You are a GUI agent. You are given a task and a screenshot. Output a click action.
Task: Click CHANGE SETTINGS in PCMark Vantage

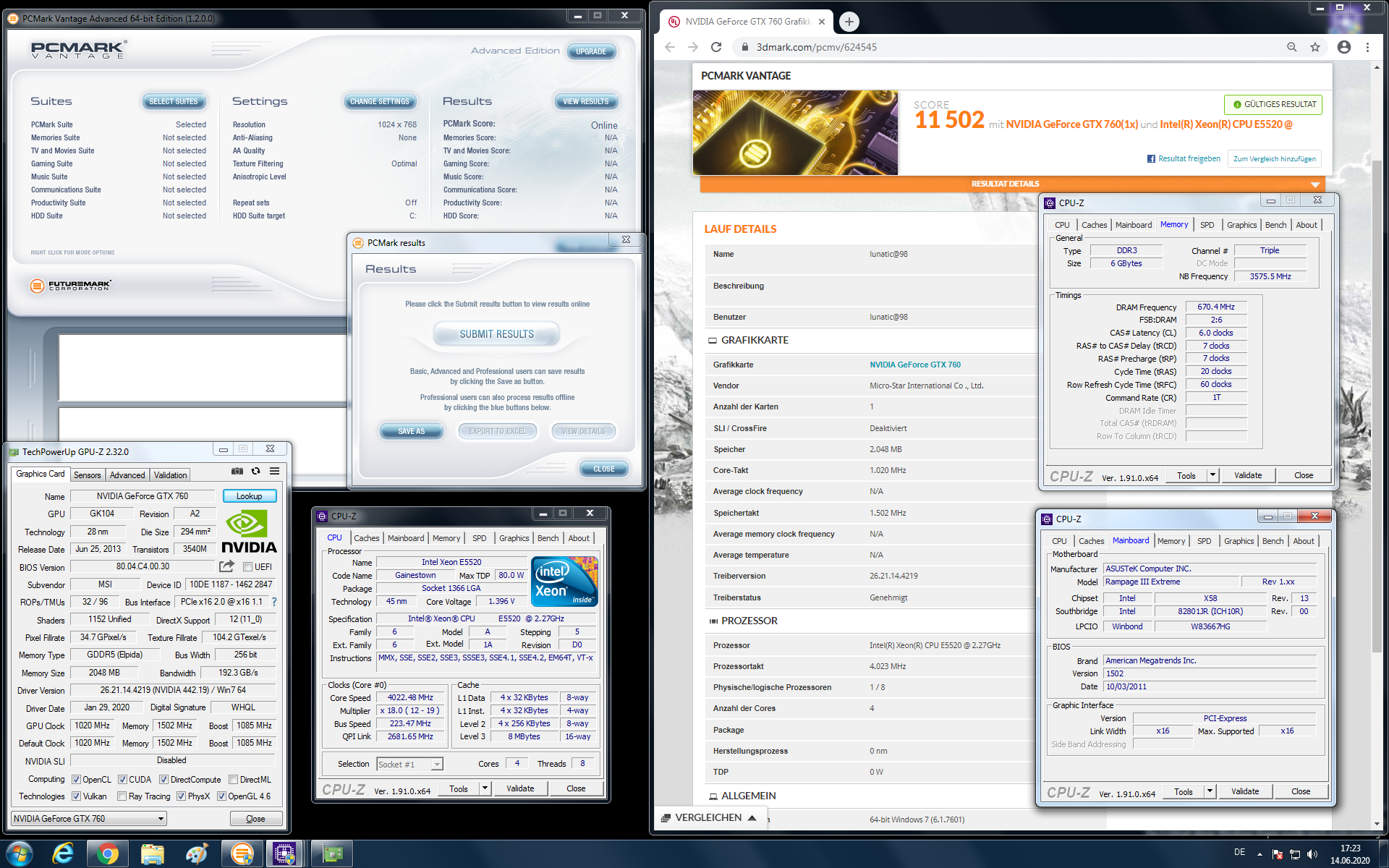[379, 101]
